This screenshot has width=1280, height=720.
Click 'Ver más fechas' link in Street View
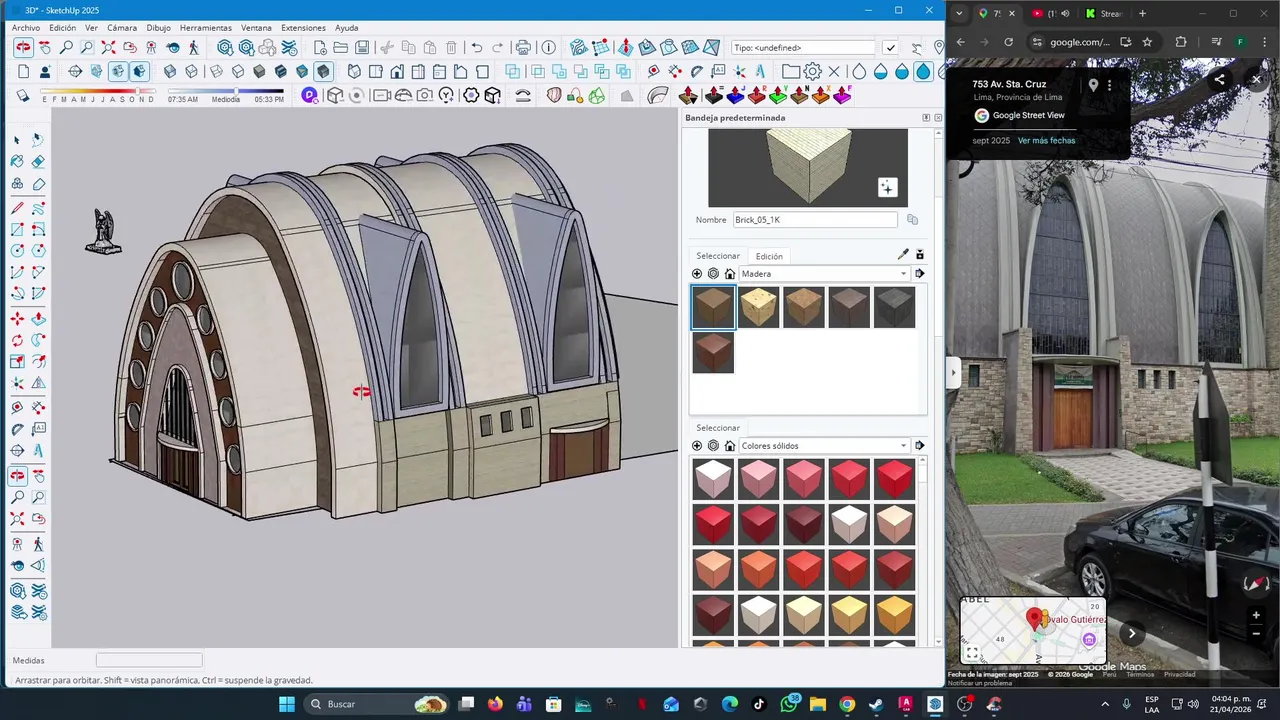tap(1046, 141)
